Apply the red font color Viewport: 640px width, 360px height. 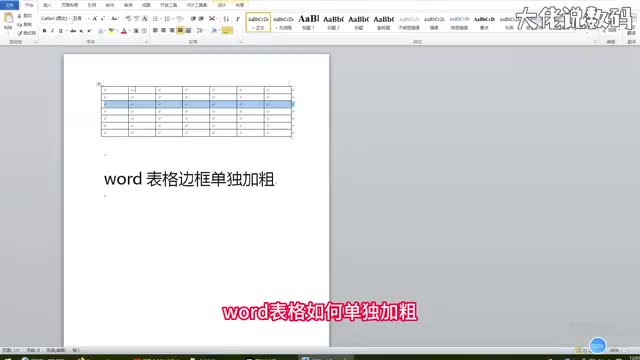point(124,31)
